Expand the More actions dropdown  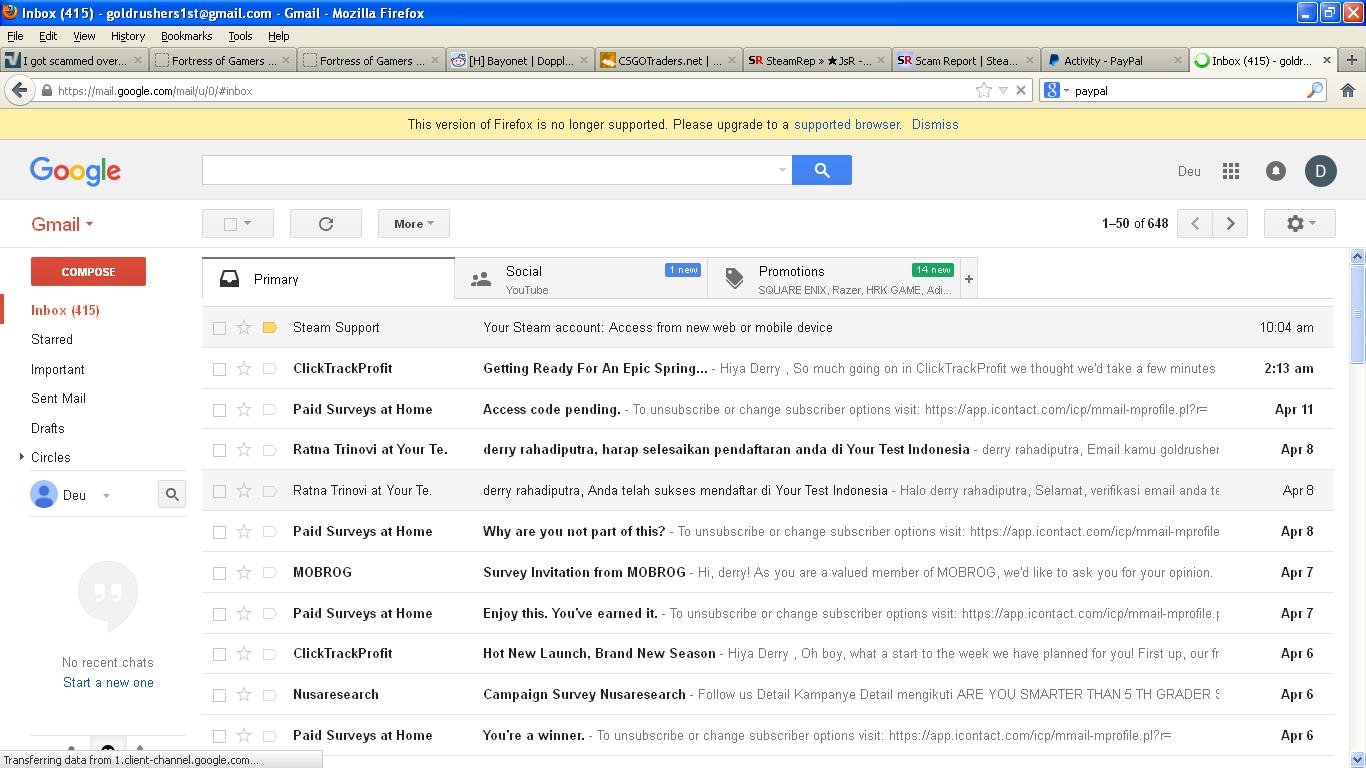pos(413,224)
